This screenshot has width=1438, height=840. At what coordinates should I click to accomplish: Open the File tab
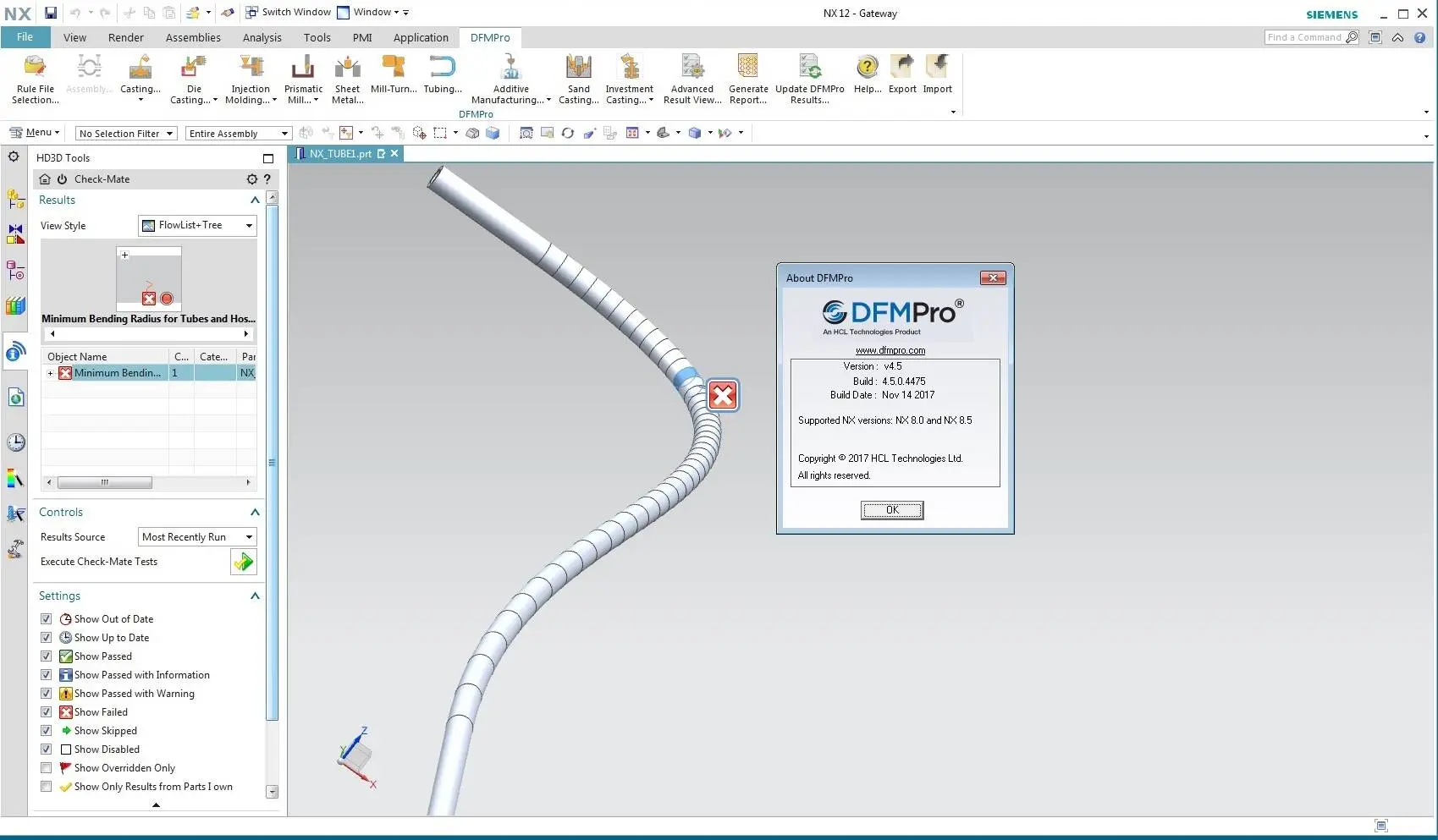pyautogui.click(x=25, y=37)
